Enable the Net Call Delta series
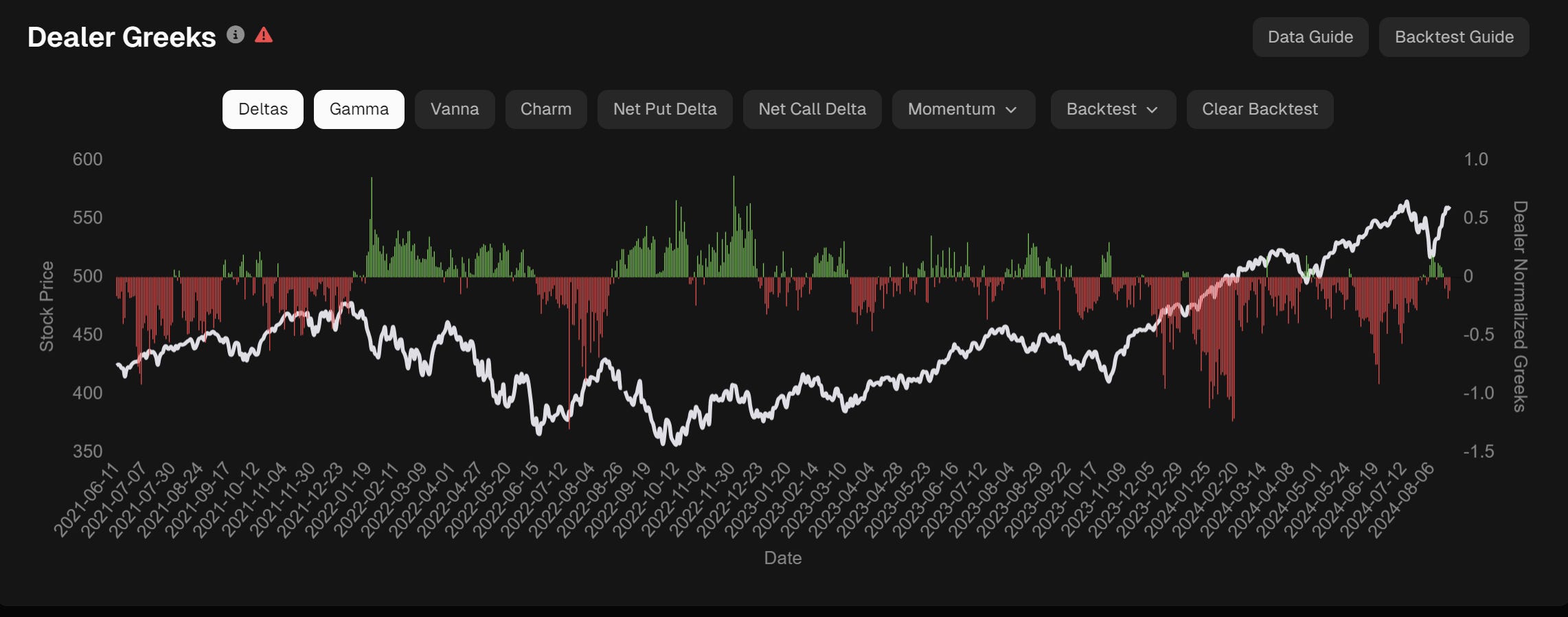This screenshot has width=1568, height=617. [813, 109]
